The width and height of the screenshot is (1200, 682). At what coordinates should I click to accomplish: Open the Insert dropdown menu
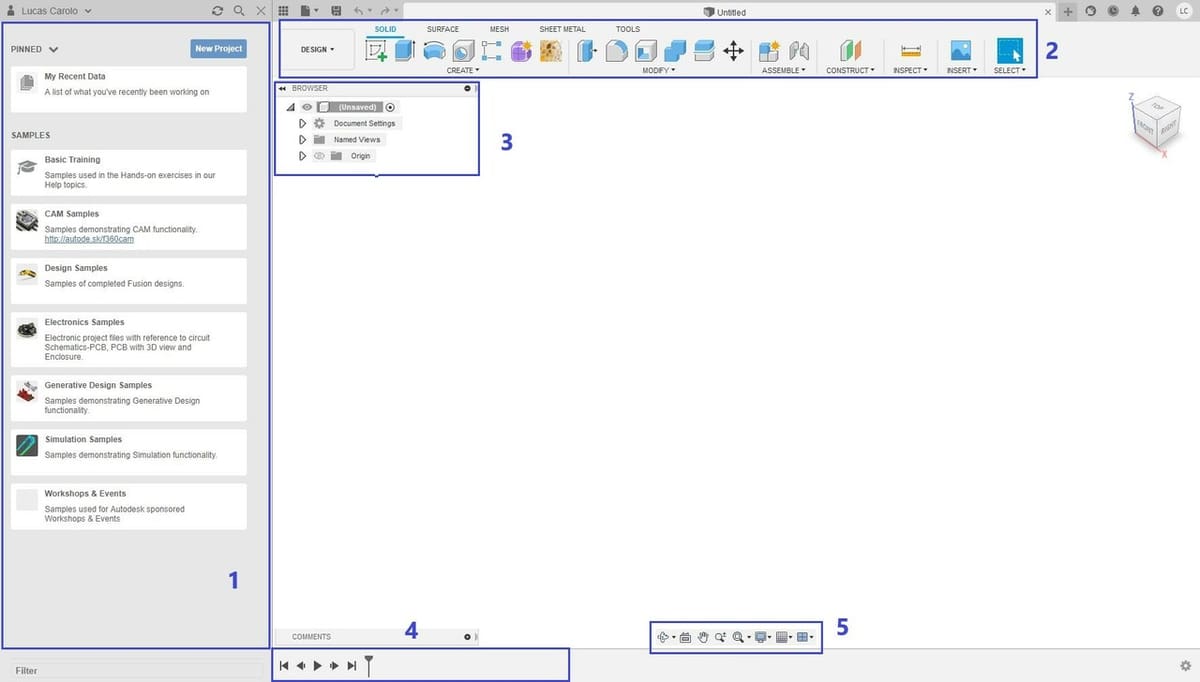tap(962, 70)
